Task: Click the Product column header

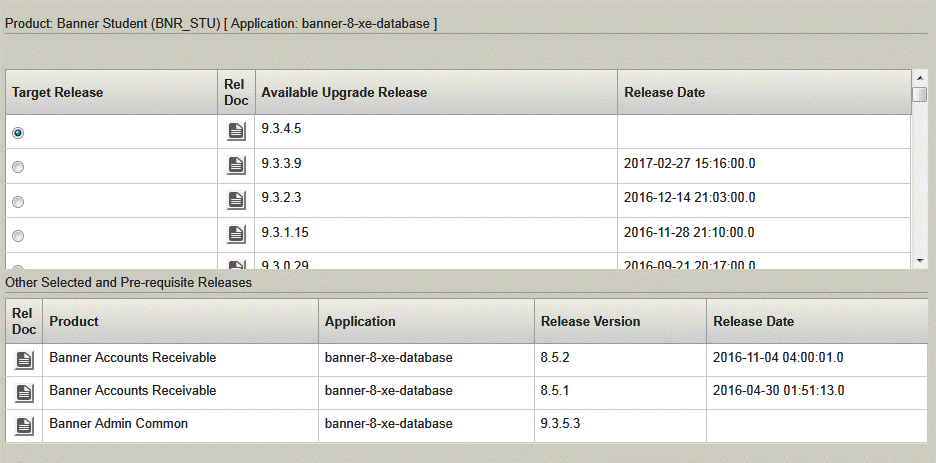Action: [180, 321]
